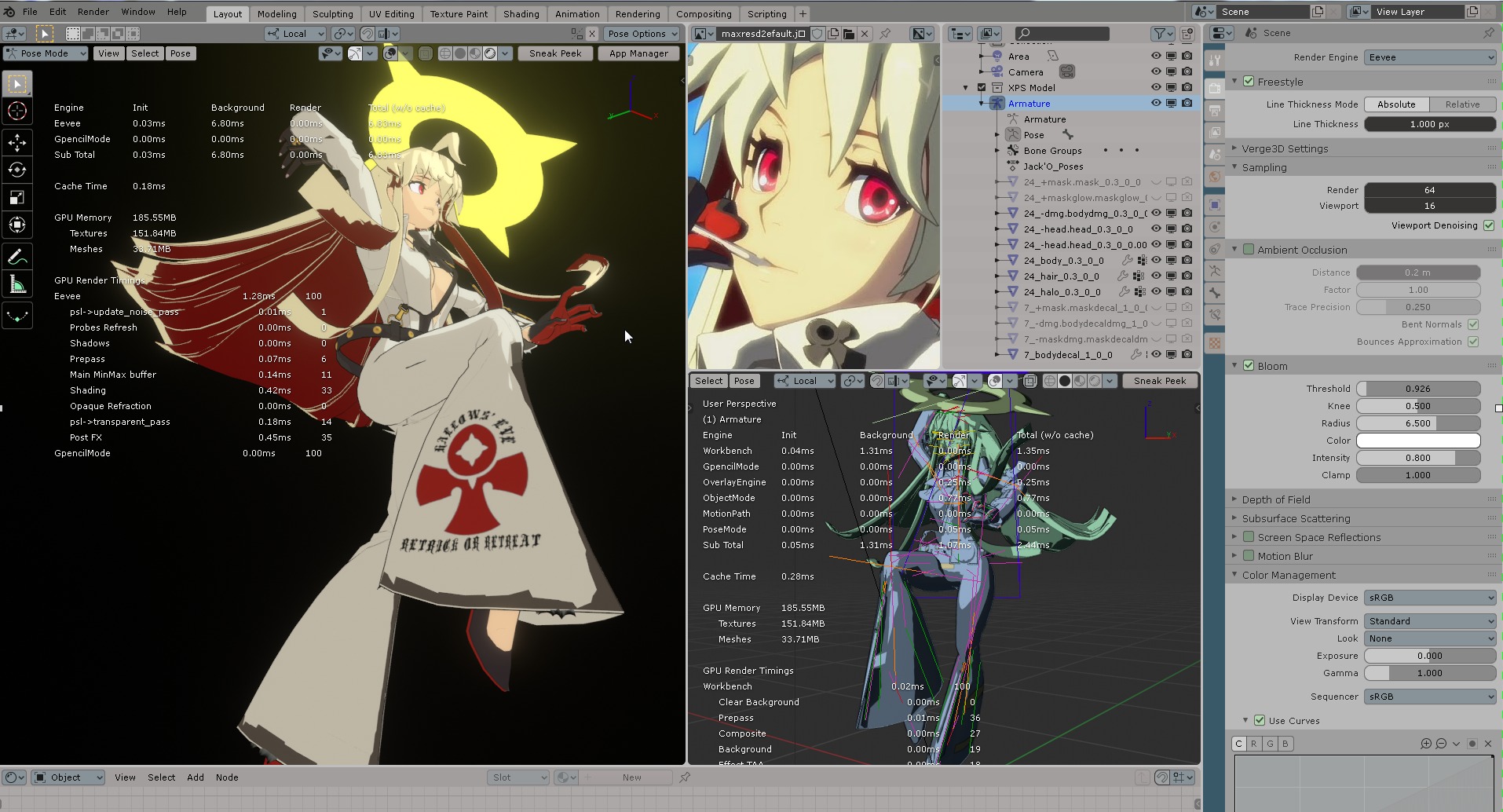Pin the image editor with pin icon
Image resolution: width=1503 pixels, height=812 pixels.
tap(885, 34)
